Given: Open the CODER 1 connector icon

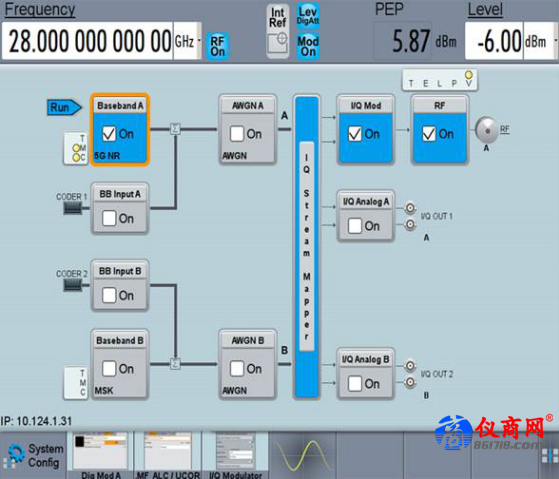Looking at the screenshot, I should tap(73, 208).
